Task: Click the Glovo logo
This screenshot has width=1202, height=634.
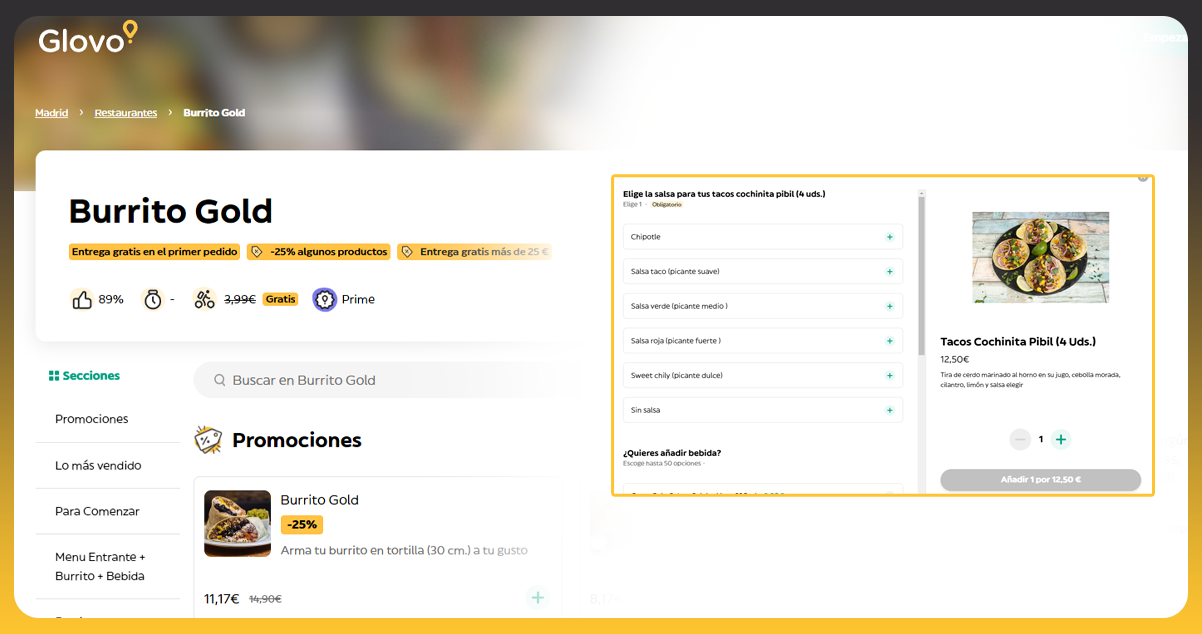Action: [x=87, y=39]
